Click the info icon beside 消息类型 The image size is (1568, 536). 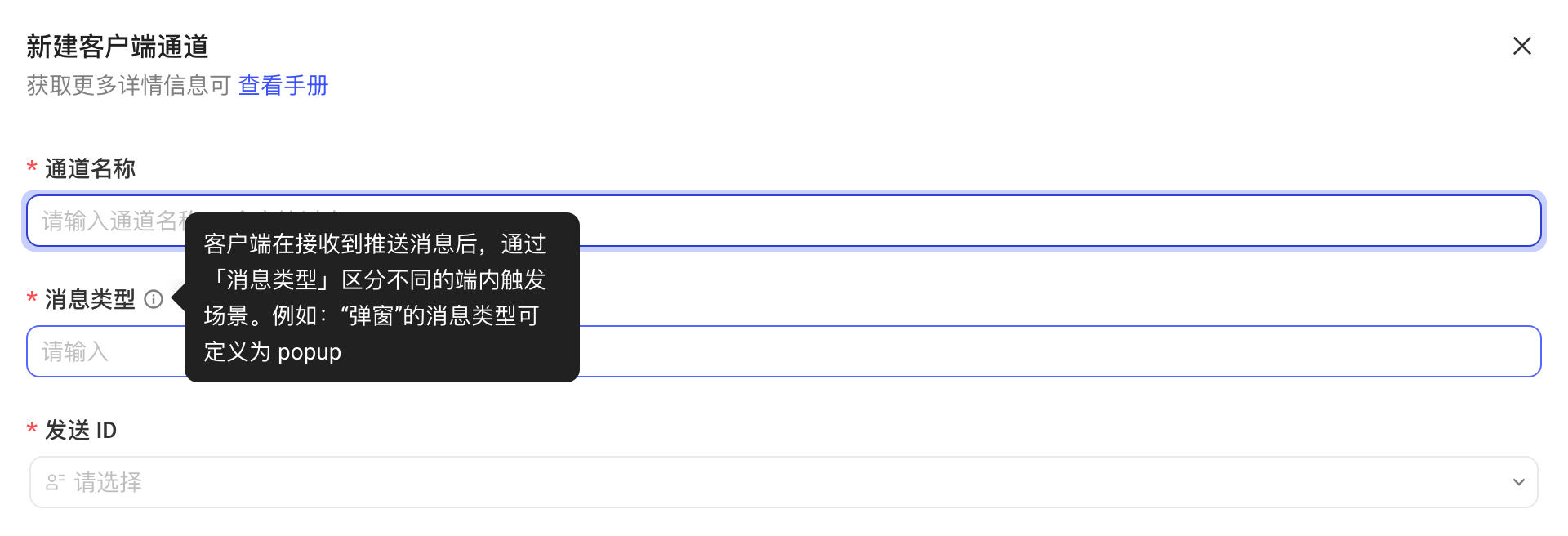click(x=154, y=299)
